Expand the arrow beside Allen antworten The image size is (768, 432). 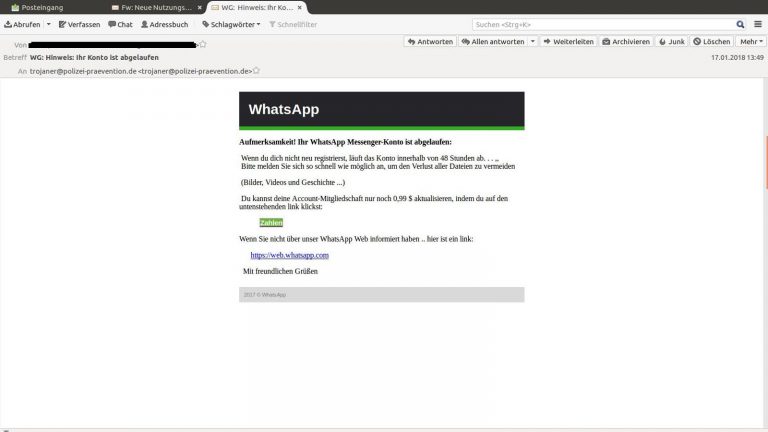pyautogui.click(x=532, y=42)
